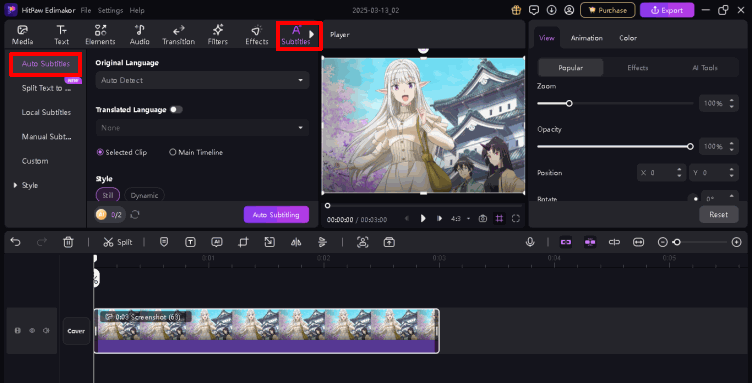Click the undo arrow in timeline toolbar
Screen dimensions: 753x384
(15, 242)
